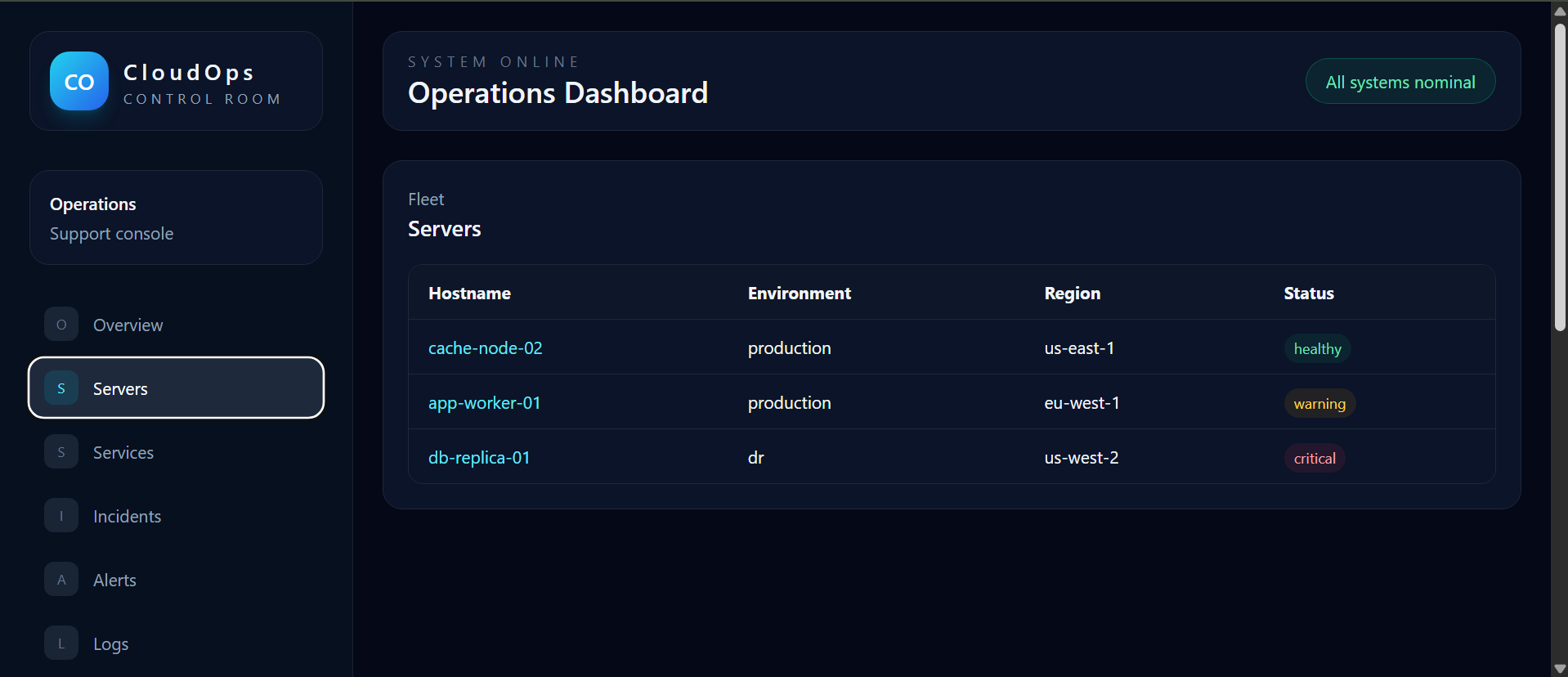The image size is (1568, 677).
Task: Click production in the cache-node-02 row
Action: [789, 347]
